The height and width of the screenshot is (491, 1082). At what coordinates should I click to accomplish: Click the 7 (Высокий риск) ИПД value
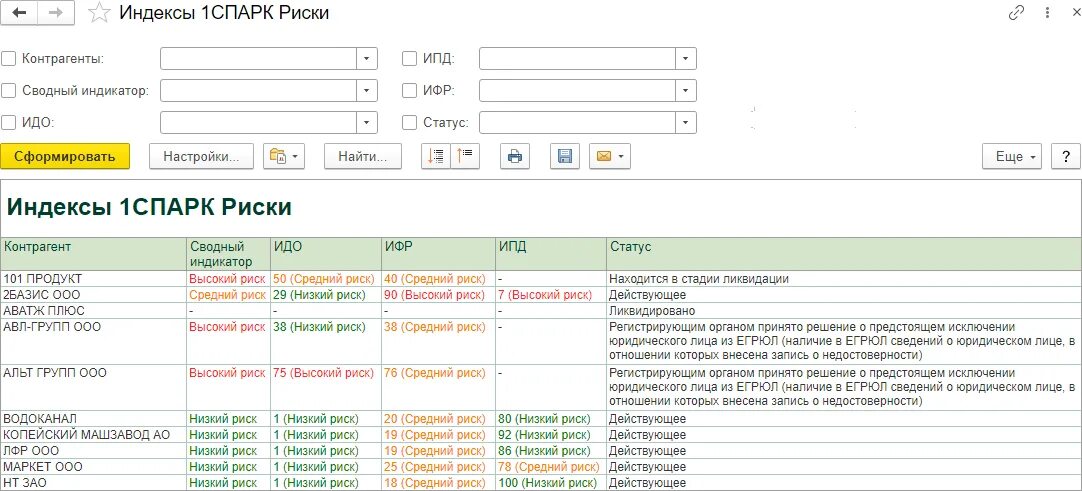tap(544, 295)
